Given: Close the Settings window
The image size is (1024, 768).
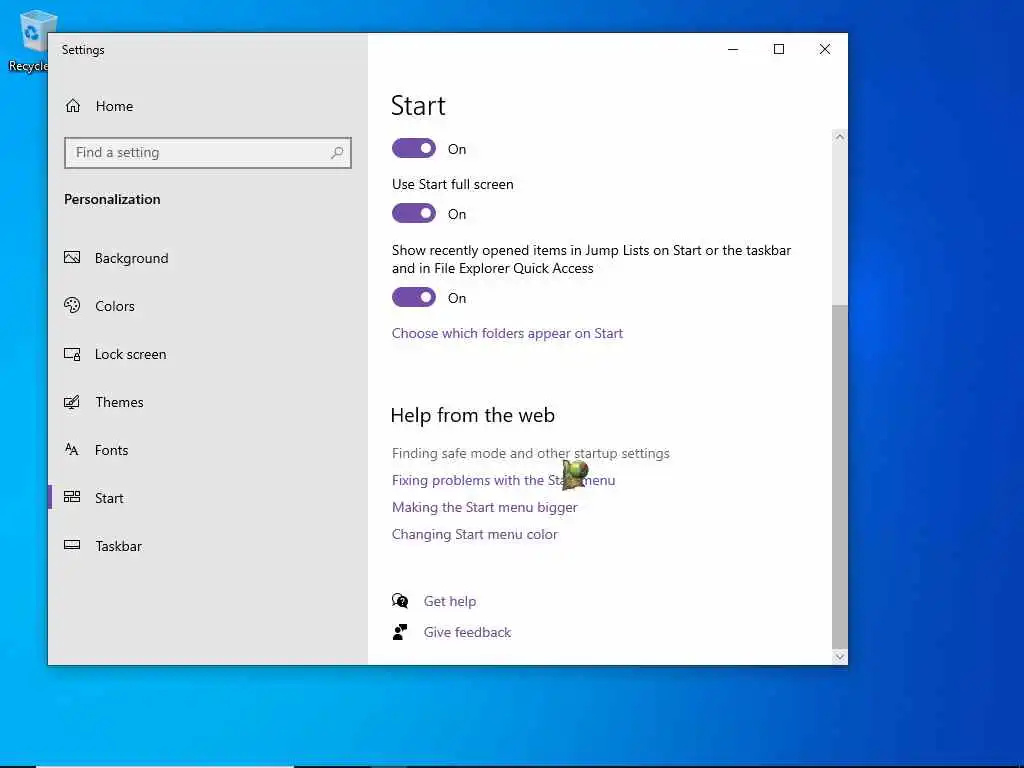Looking at the screenshot, I should click(825, 49).
